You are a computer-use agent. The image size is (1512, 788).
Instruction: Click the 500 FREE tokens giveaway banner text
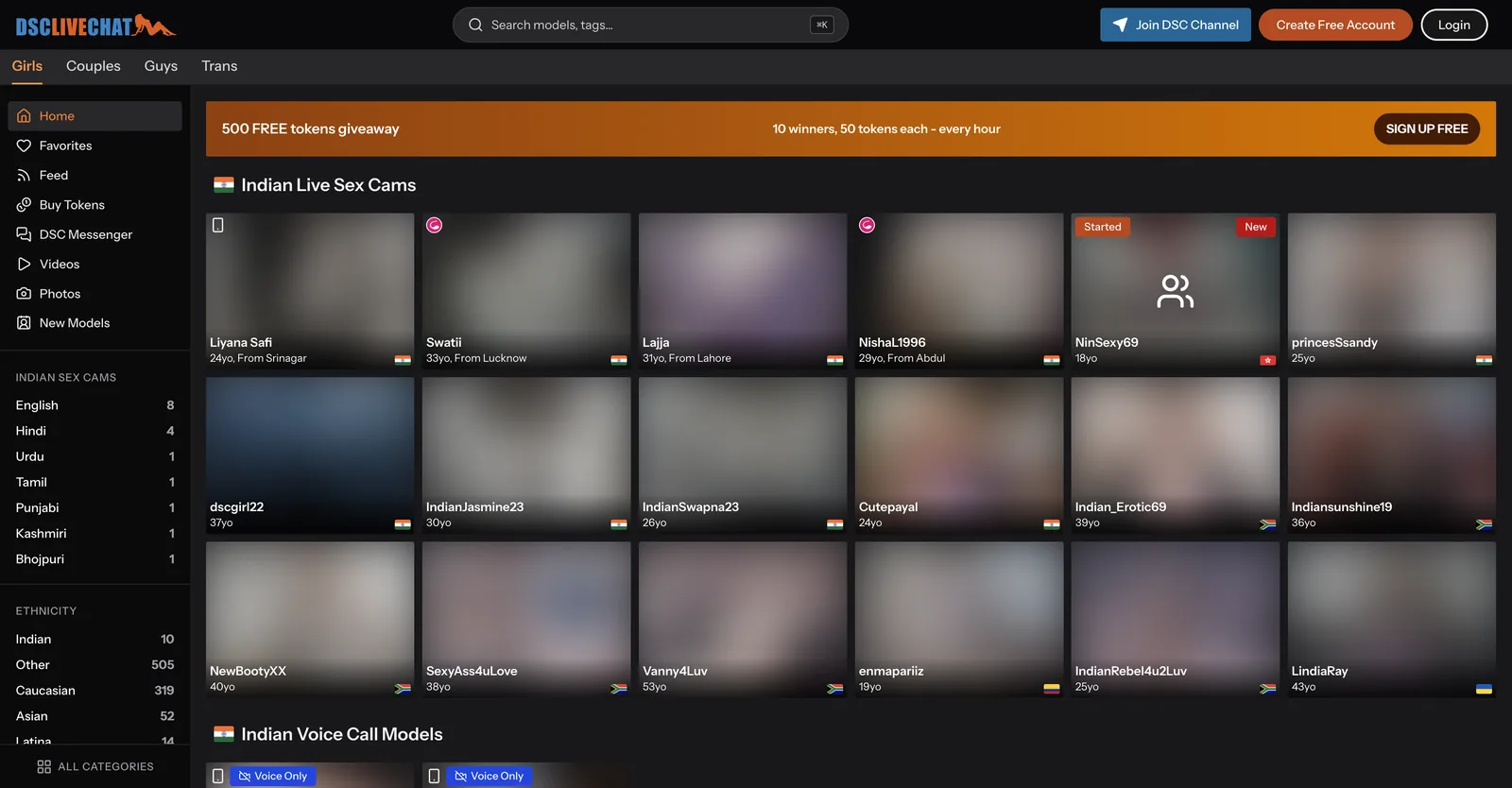(311, 128)
